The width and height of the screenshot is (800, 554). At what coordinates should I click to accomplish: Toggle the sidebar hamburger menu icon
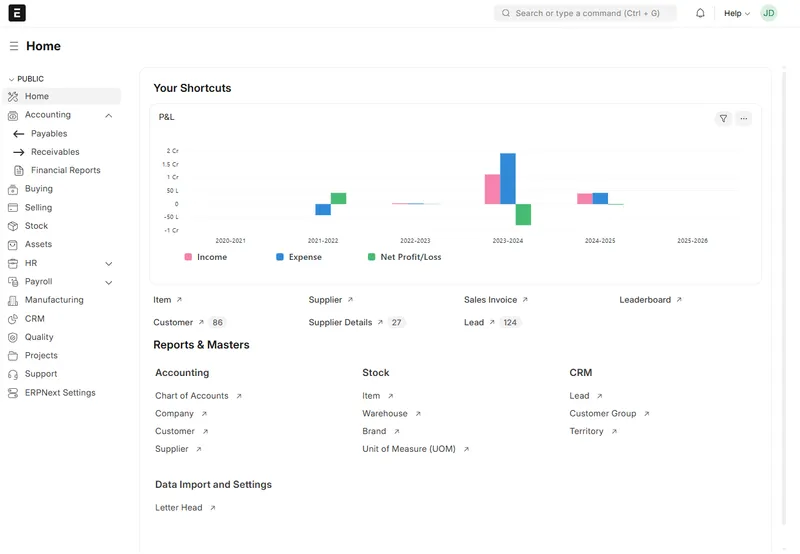point(14,46)
